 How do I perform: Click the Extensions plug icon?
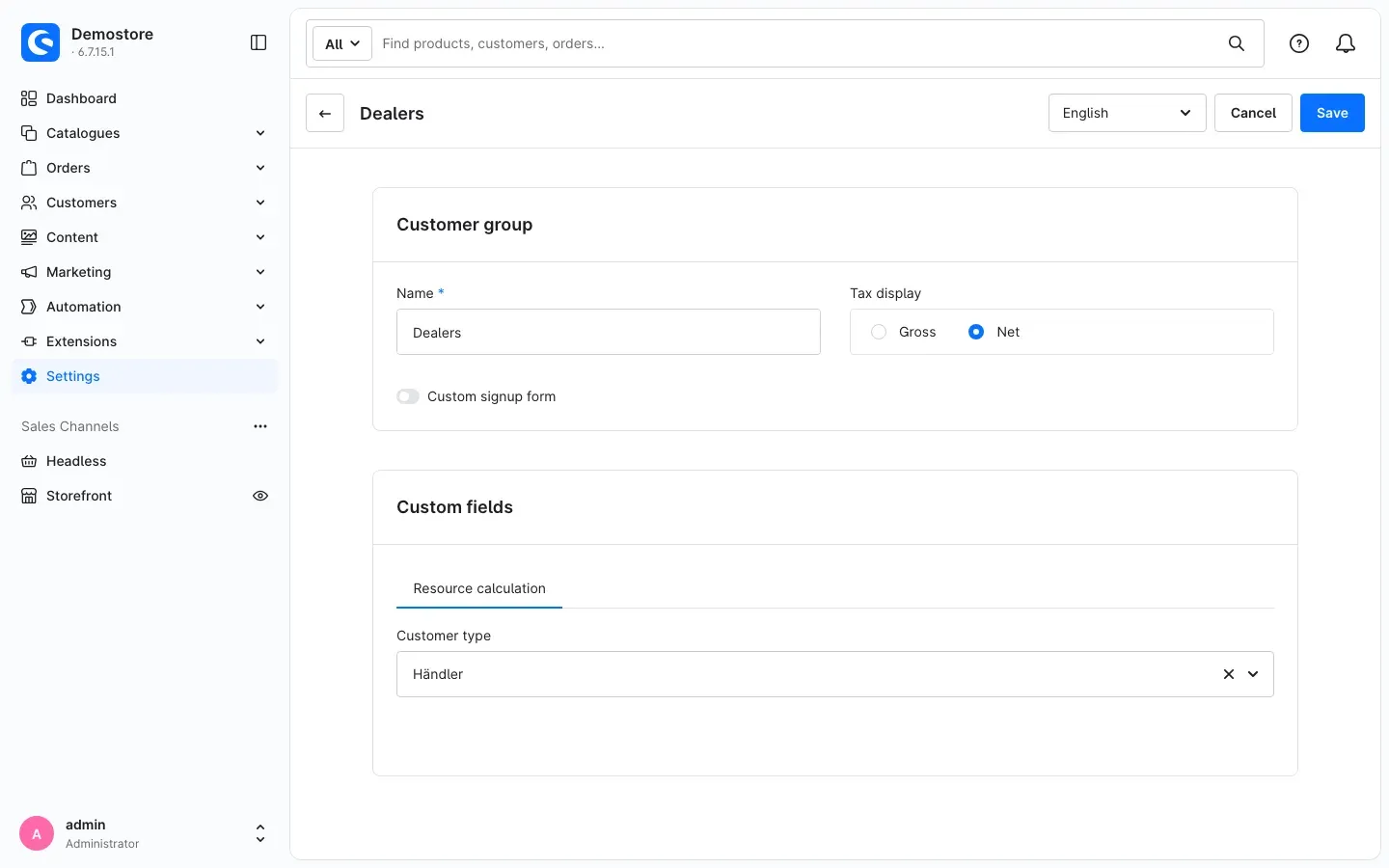(x=29, y=341)
